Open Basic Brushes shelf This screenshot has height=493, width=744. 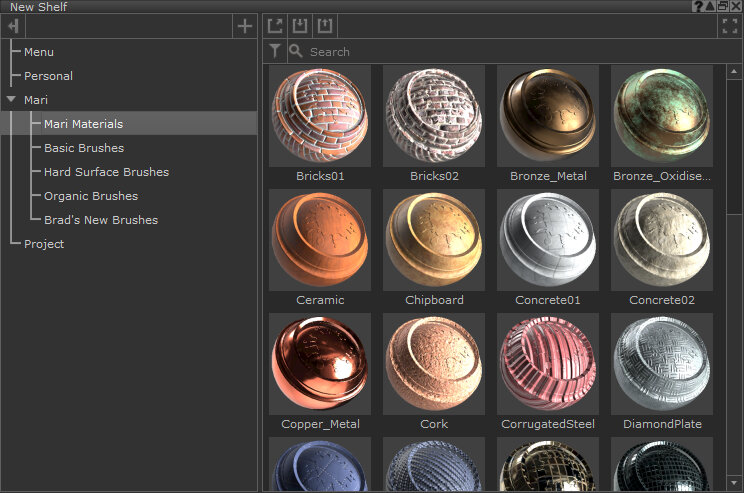(x=84, y=148)
